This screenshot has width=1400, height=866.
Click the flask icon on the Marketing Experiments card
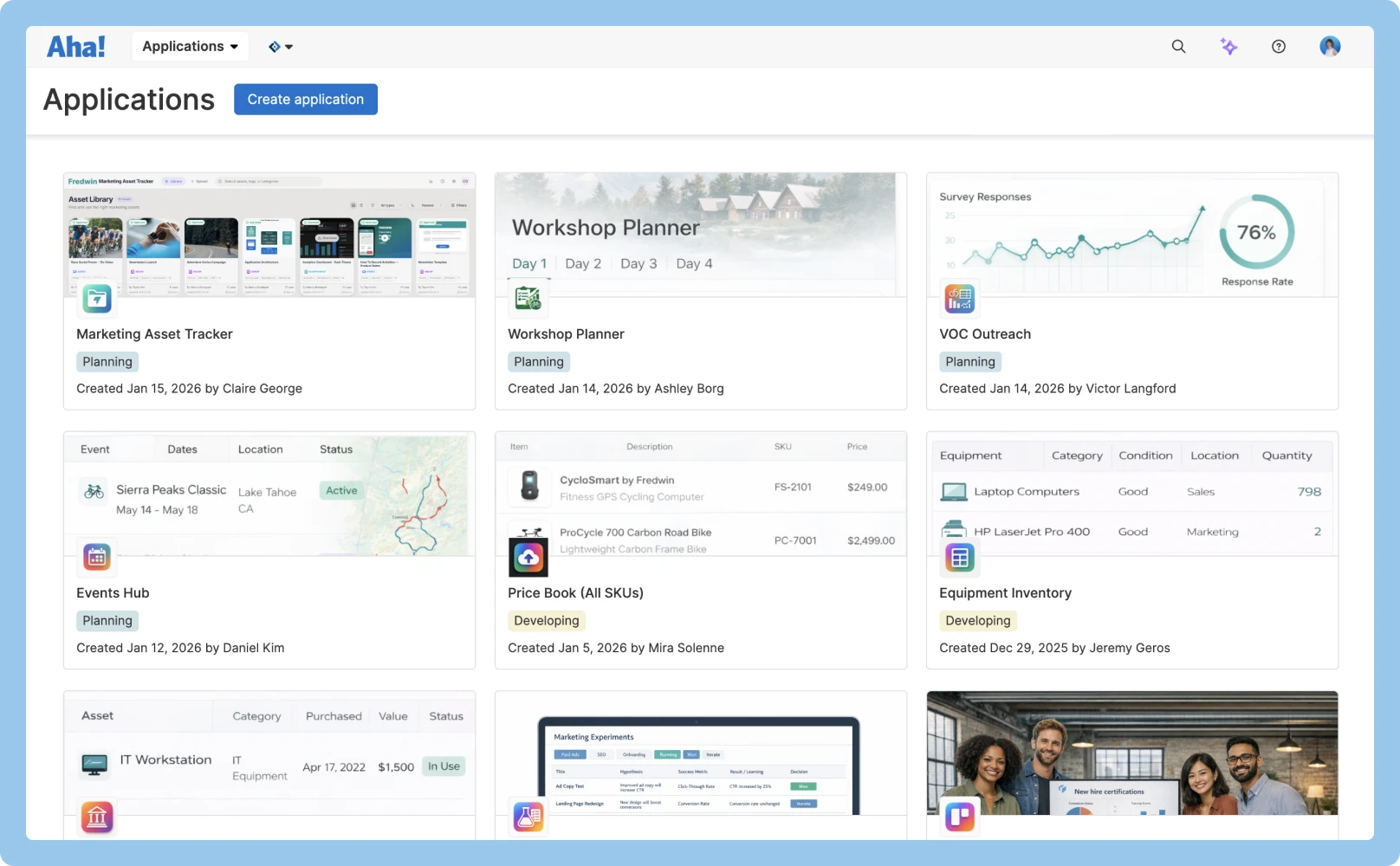[x=528, y=816]
